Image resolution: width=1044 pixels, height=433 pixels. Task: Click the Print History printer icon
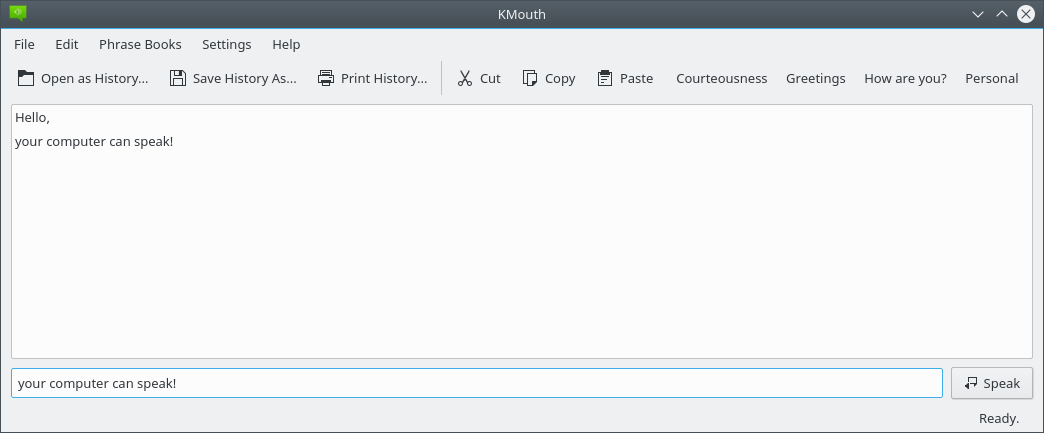coord(326,78)
